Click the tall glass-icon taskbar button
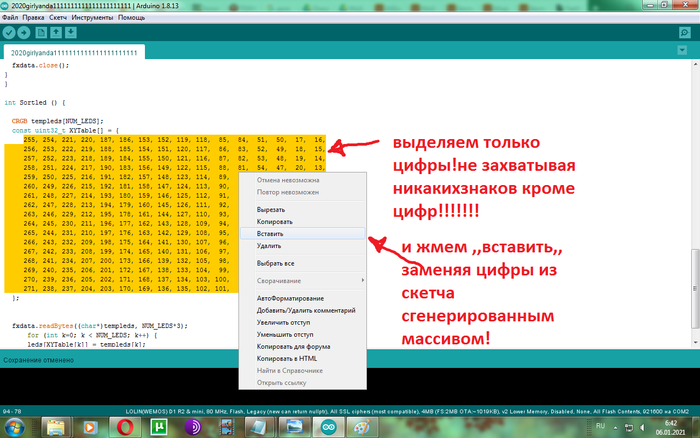Viewport: 700px width, 438px height. pos(260,427)
